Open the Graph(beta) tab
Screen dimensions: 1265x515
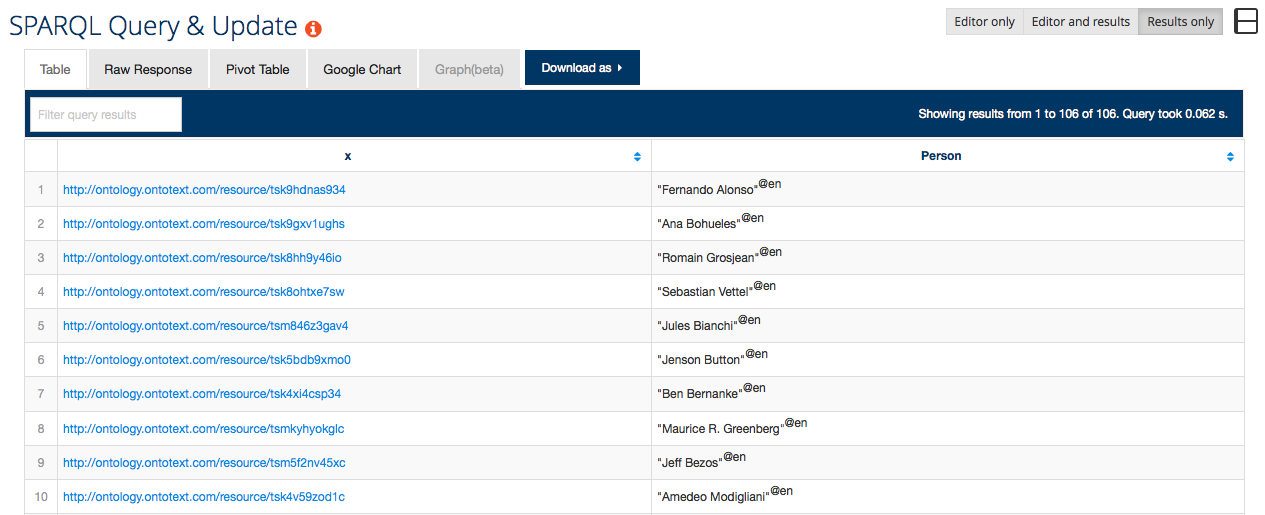click(469, 69)
